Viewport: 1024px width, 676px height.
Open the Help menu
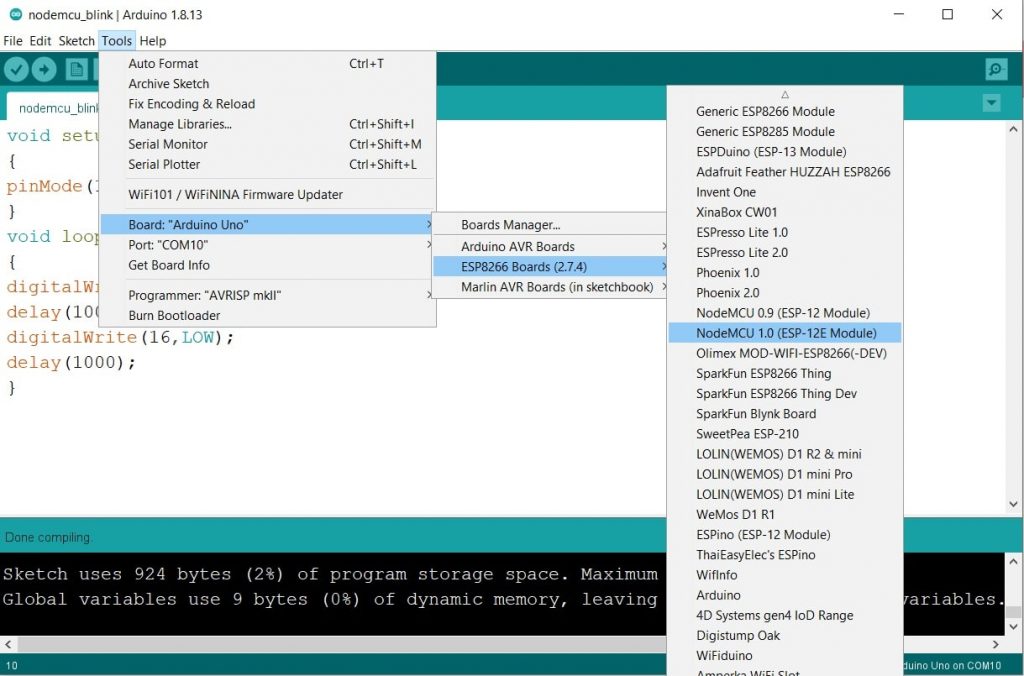pos(153,40)
